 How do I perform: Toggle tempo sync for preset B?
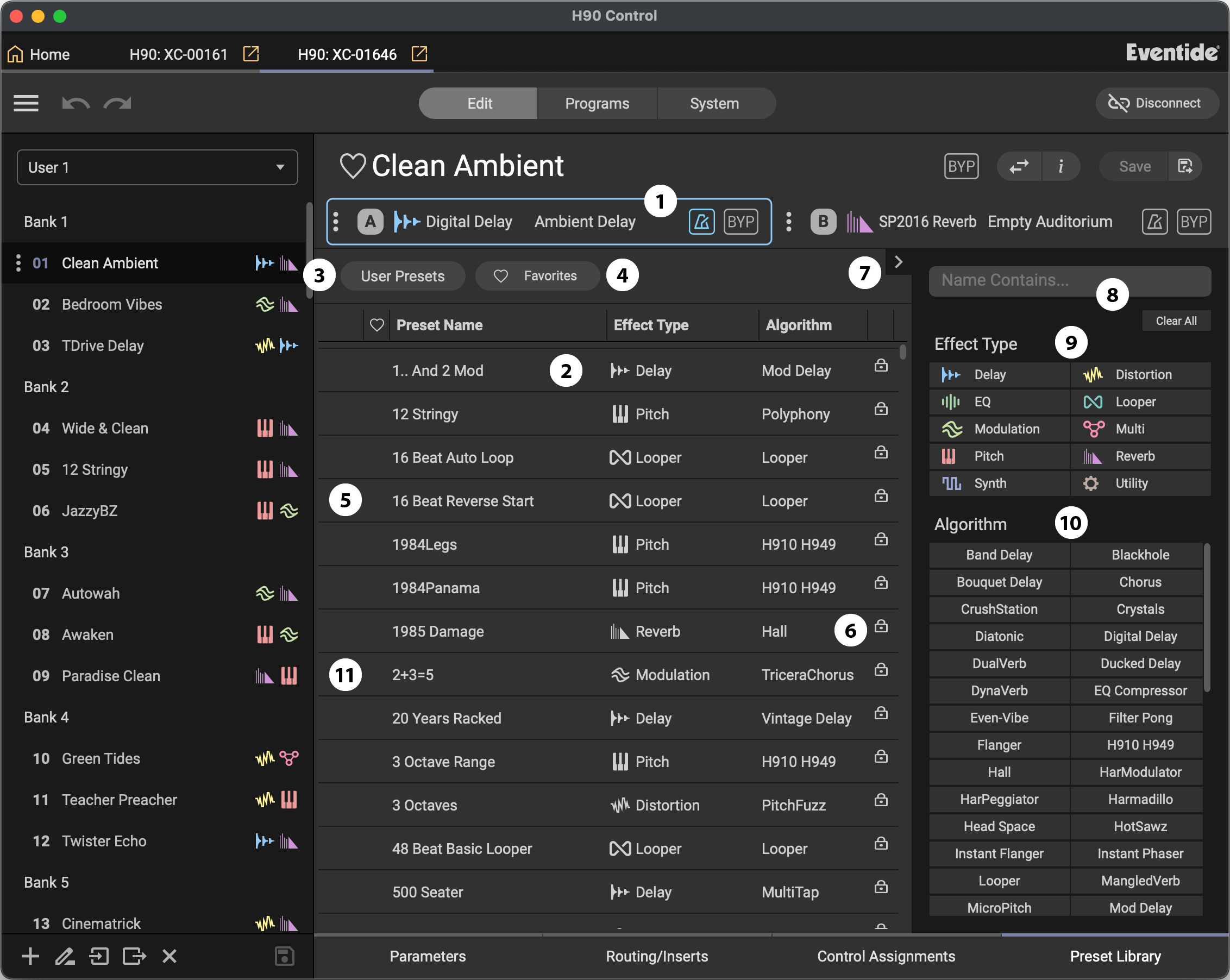[1154, 221]
